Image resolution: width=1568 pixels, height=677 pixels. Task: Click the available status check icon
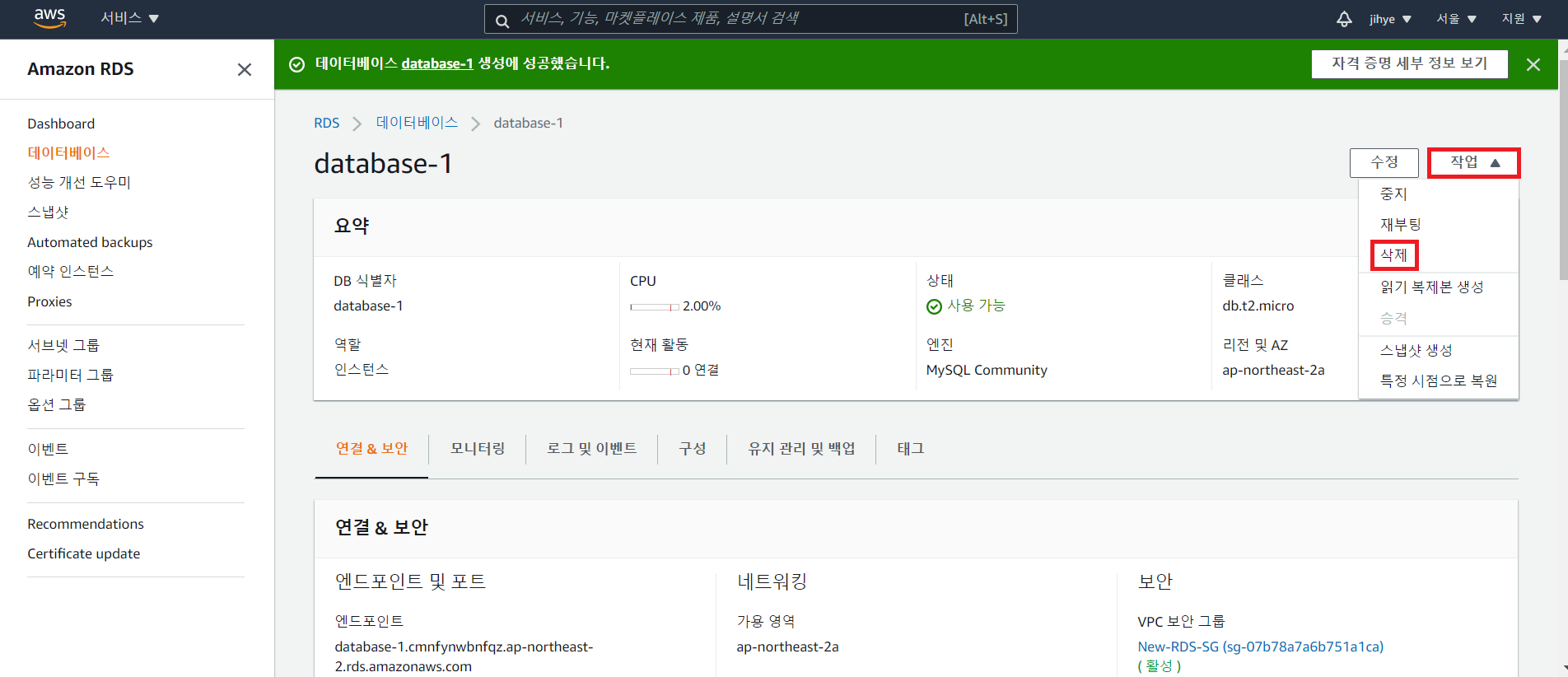pyautogui.click(x=934, y=306)
